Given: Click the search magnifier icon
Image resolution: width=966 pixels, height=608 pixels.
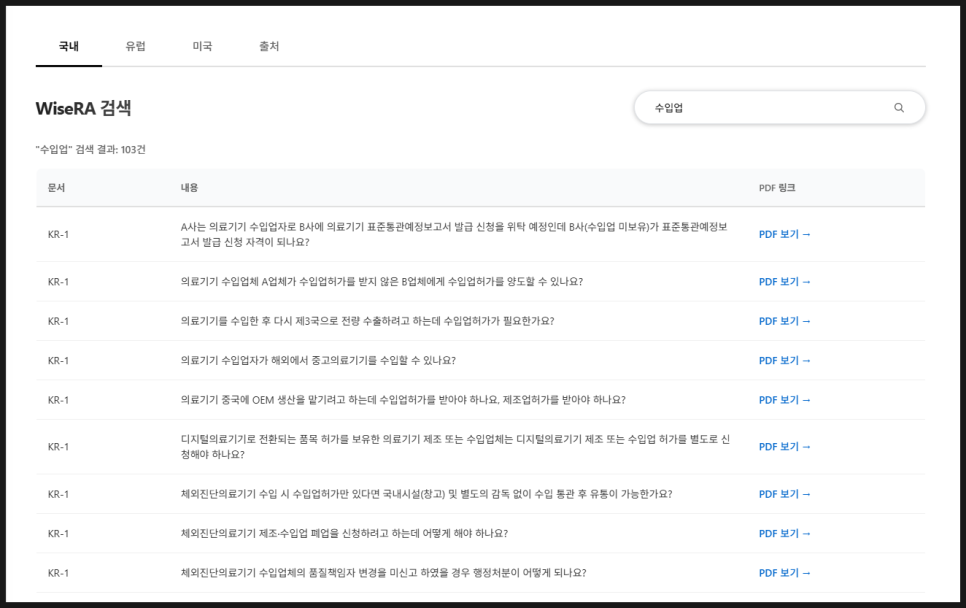Looking at the screenshot, I should (x=899, y=107).
